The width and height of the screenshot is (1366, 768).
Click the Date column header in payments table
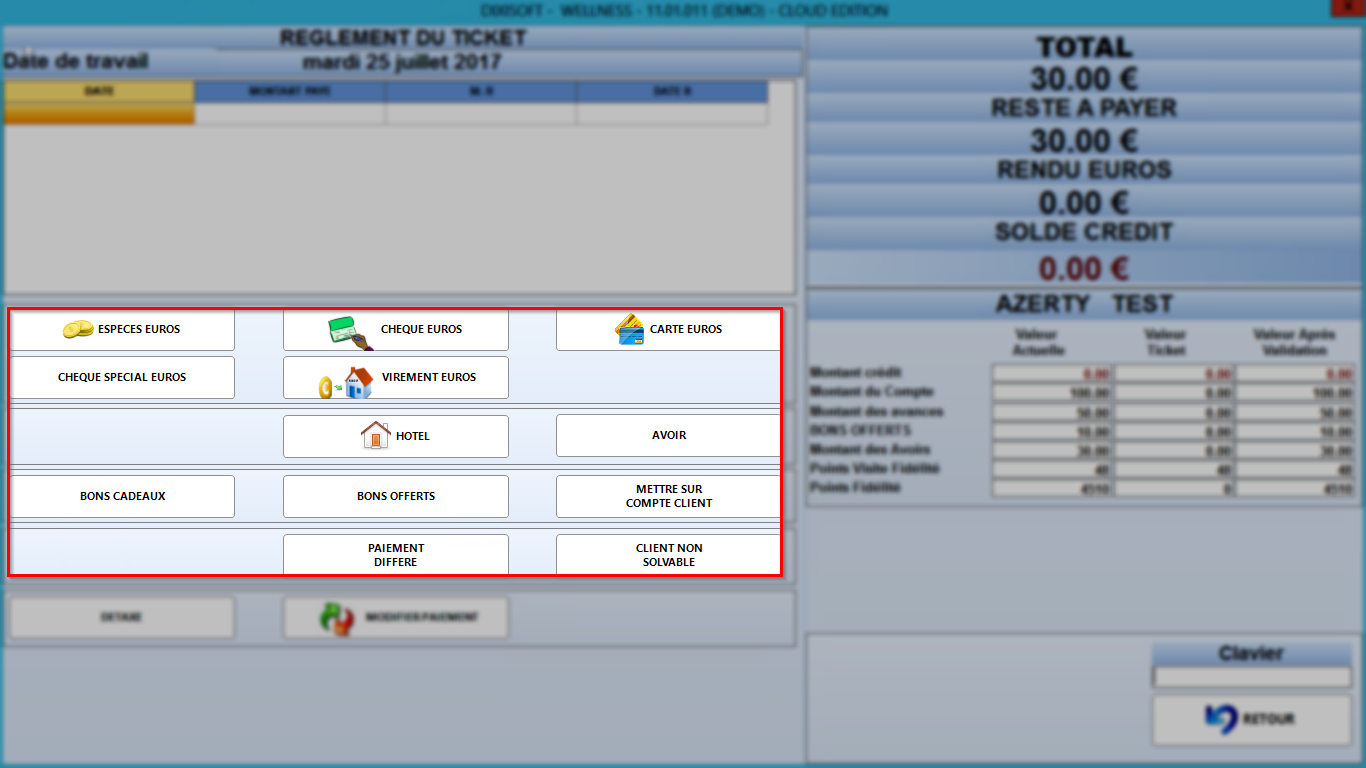point(99,91)
